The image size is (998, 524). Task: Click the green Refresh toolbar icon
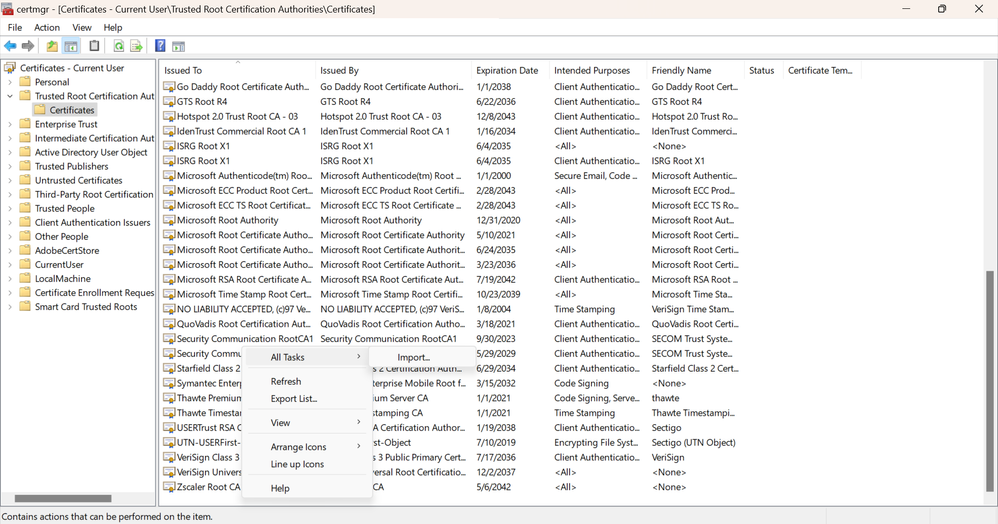pyautogui.click(x=118, y=46)
